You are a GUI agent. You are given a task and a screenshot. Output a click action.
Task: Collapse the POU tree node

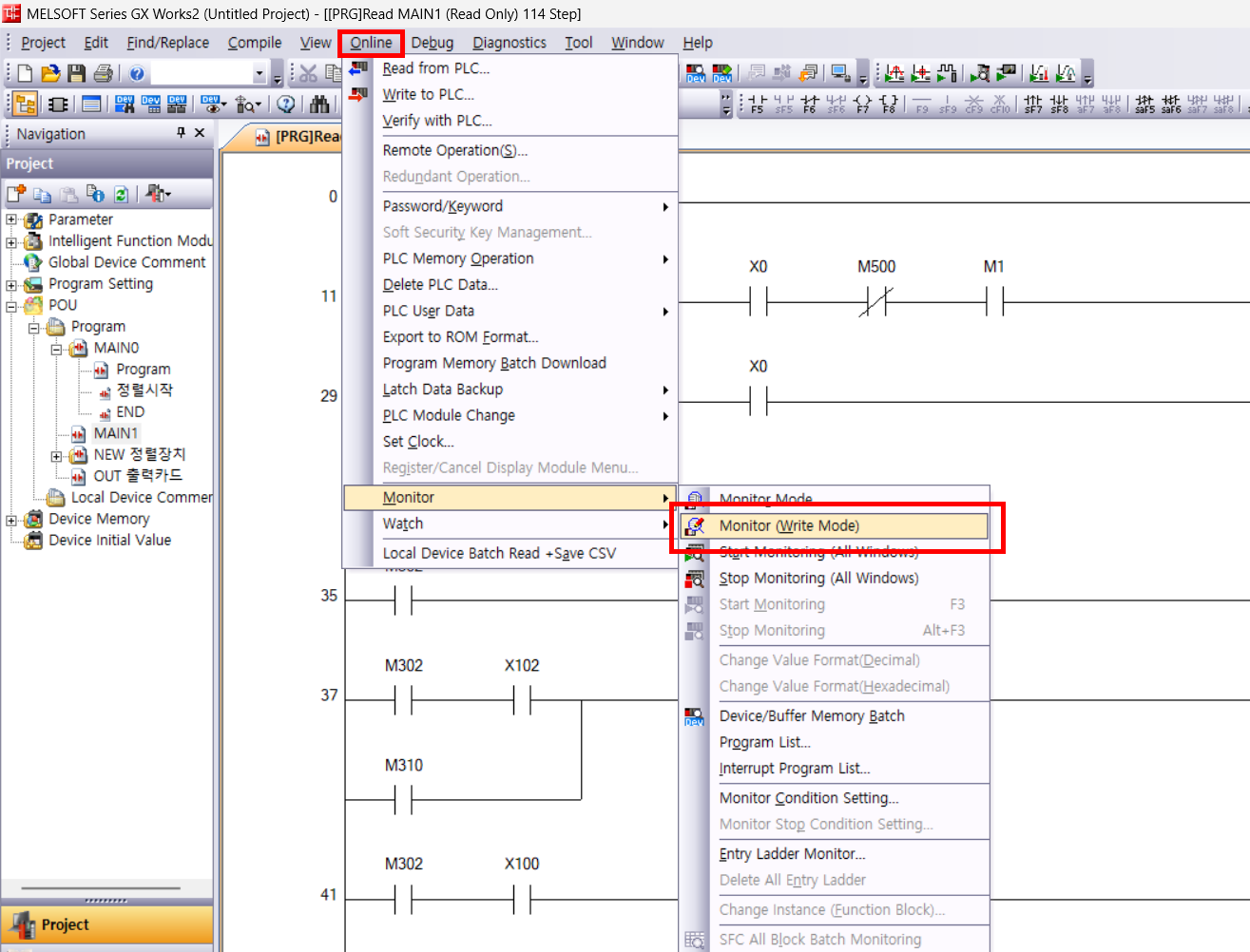11,306
